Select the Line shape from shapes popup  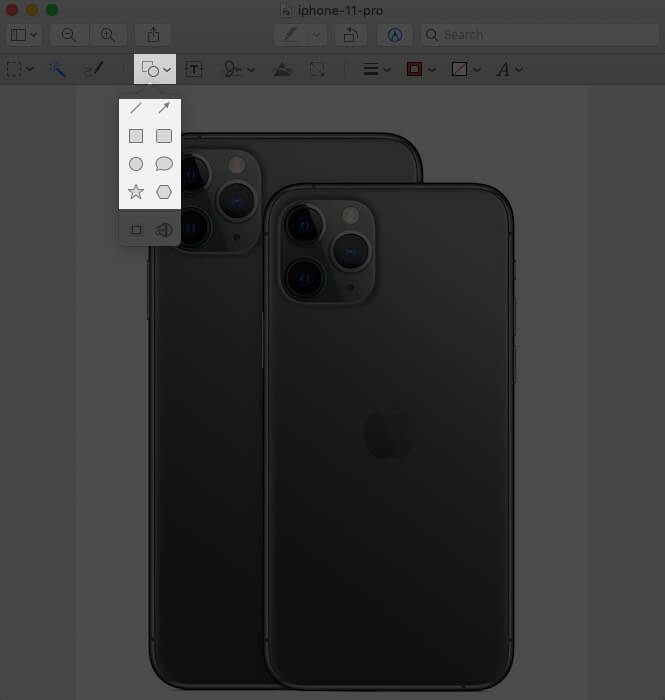136,108
